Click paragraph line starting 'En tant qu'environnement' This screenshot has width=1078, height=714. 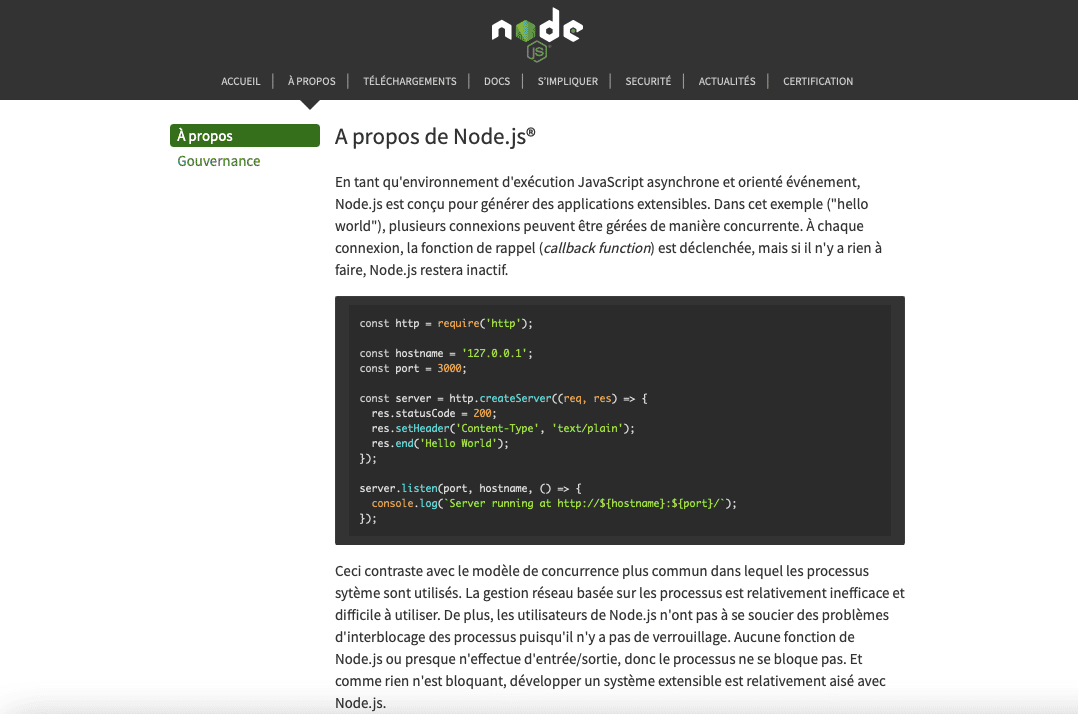597,182
